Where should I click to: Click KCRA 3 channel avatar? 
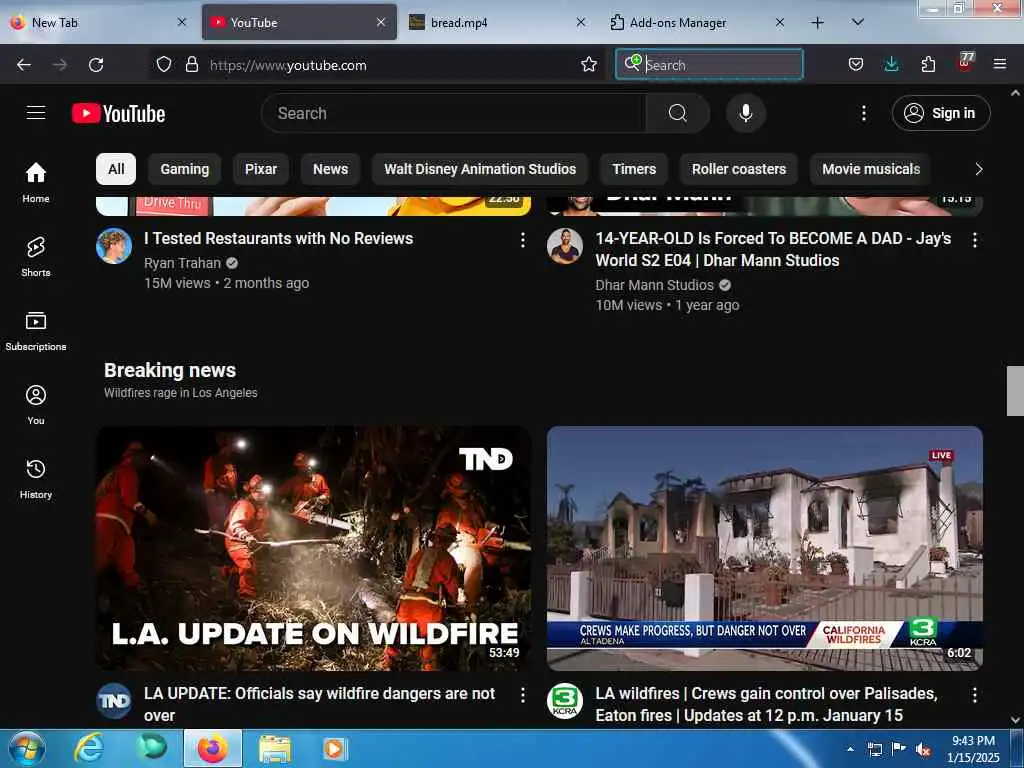tap(565, 701)
